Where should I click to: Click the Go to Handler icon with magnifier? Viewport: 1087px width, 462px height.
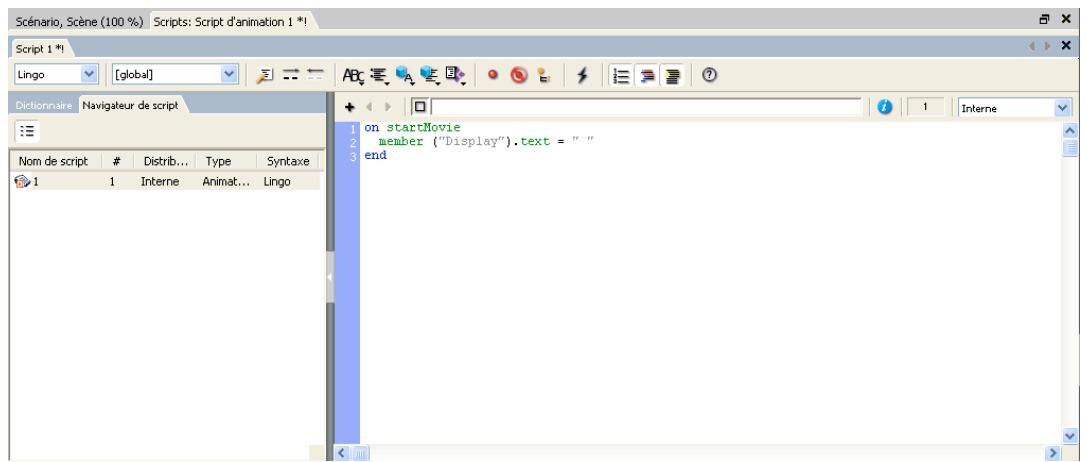click(264, 75)
